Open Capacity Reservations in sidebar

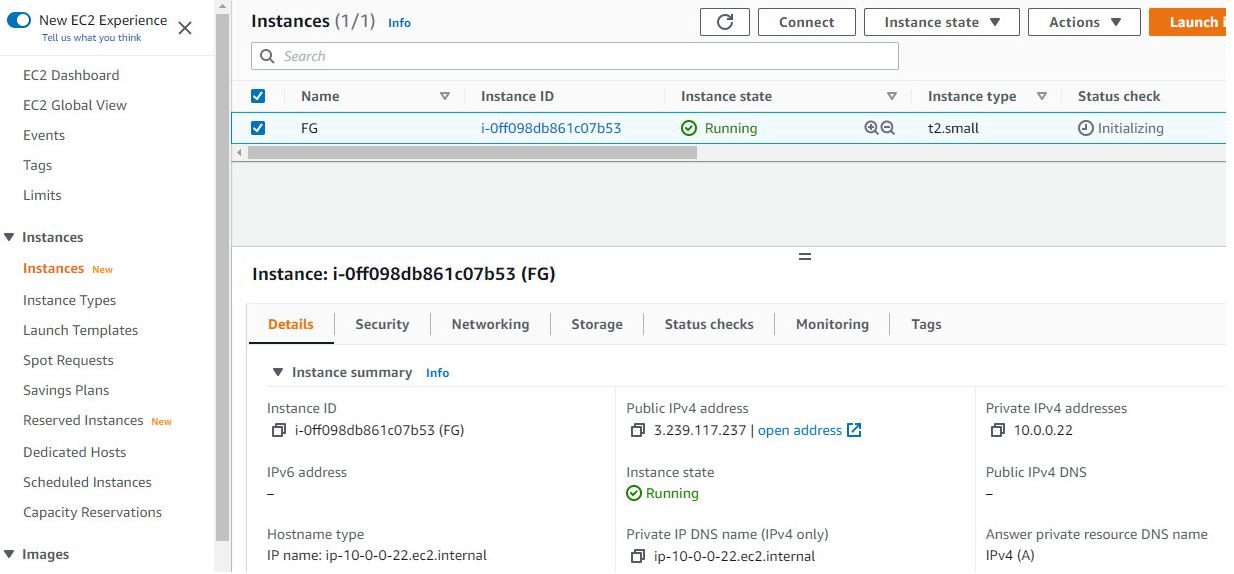(93, 512)
